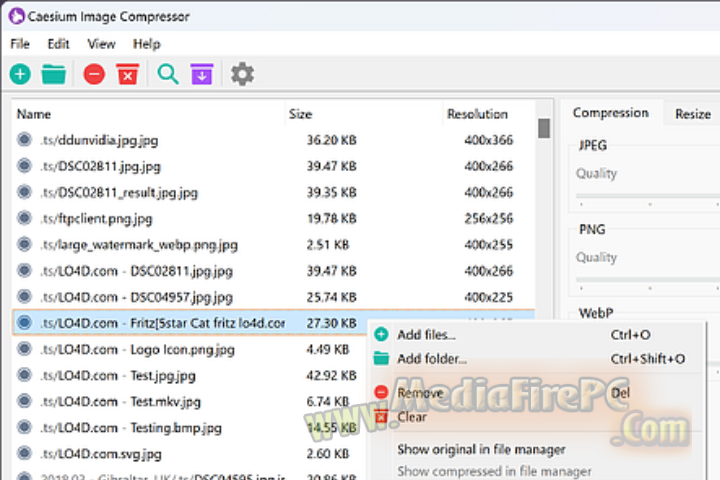The width and height of the screenshot is (720, 480).
Task: Click the 6.74 KB size cell
Action: click(x=328, y=401)
